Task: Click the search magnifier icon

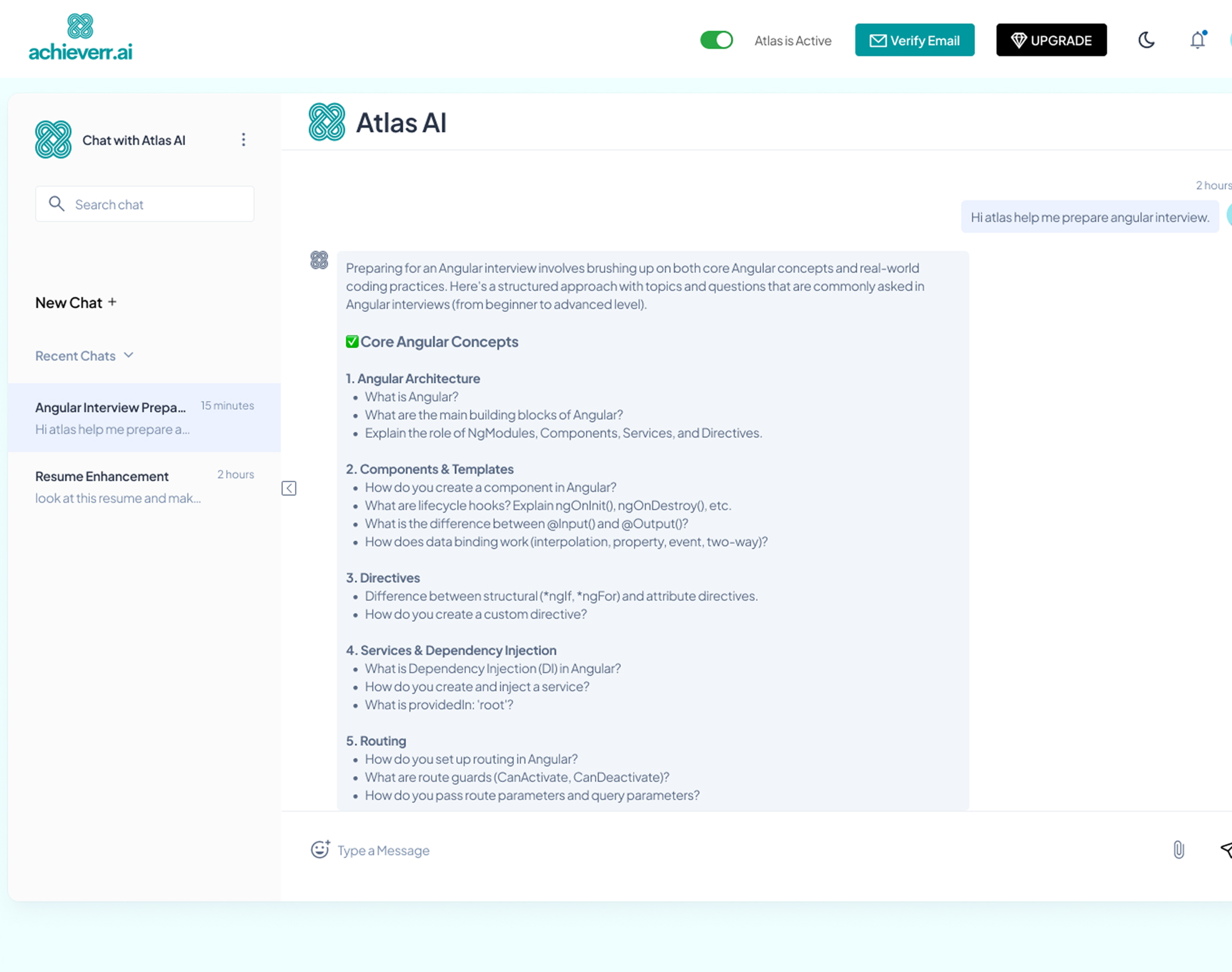Action: click(x=56, y=204)
